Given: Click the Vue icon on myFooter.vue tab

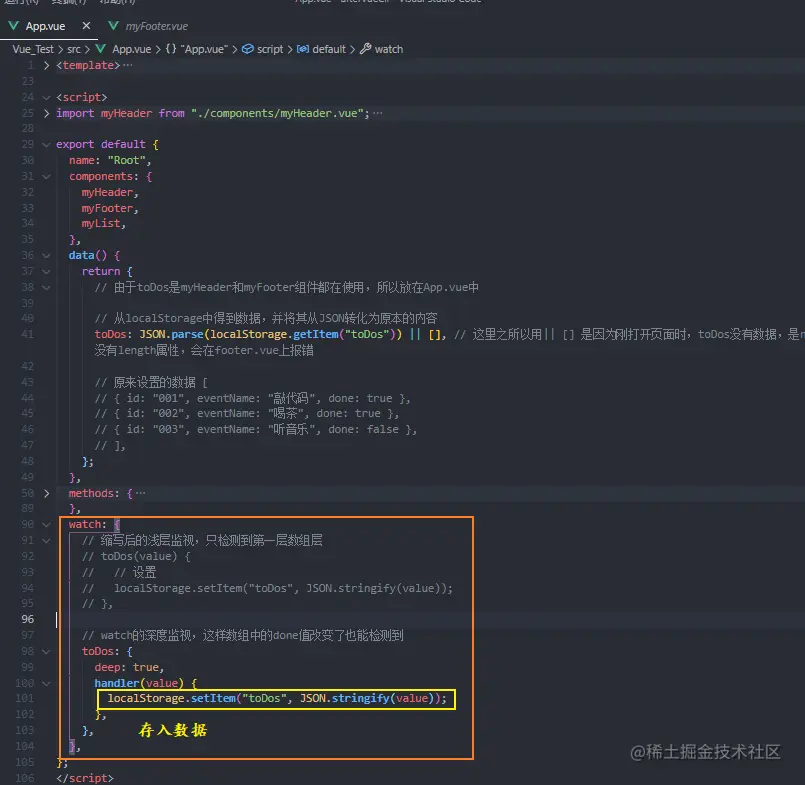Looking at the screenshot, I should tap(113, 26).
